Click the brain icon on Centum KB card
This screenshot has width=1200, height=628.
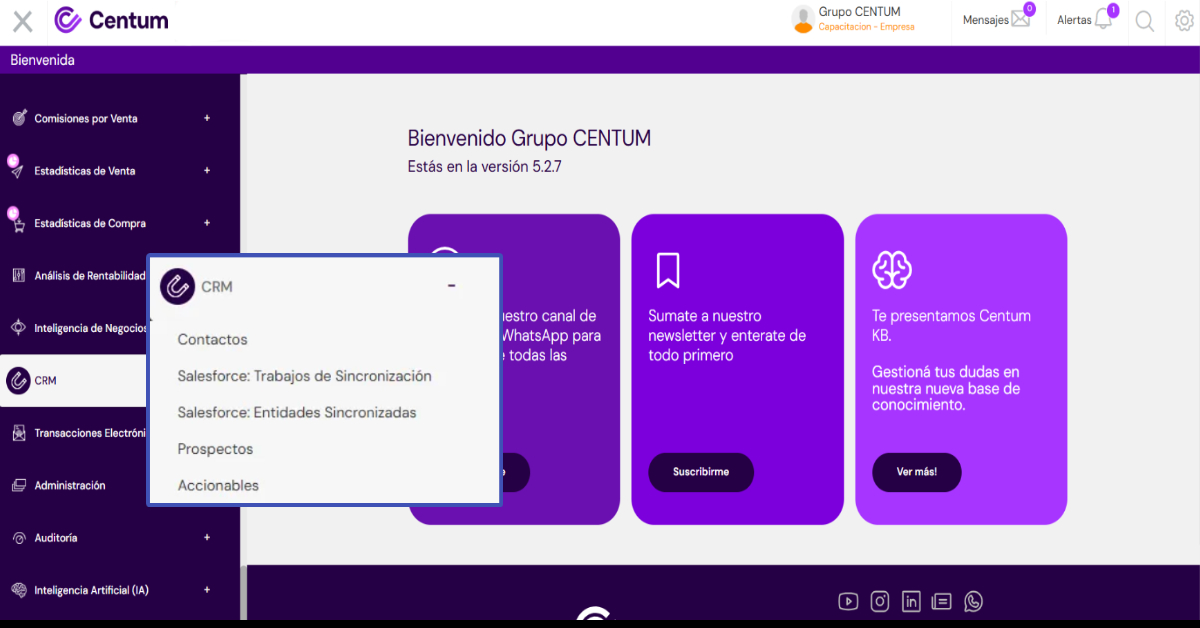891,269
